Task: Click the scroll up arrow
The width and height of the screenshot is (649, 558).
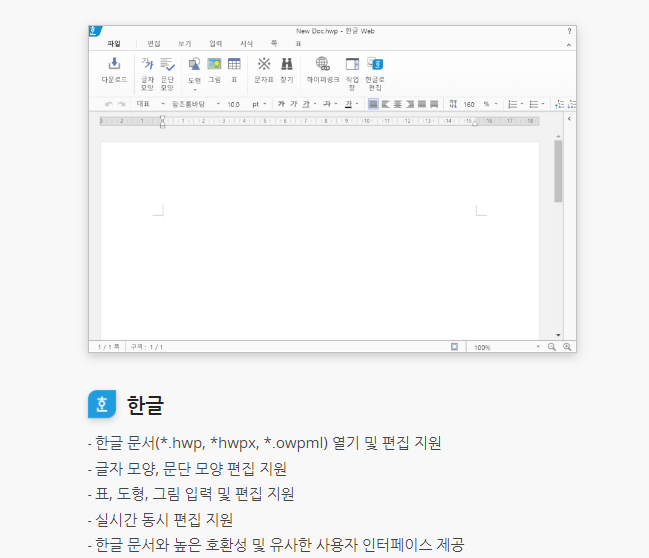Action: point(558,136)
